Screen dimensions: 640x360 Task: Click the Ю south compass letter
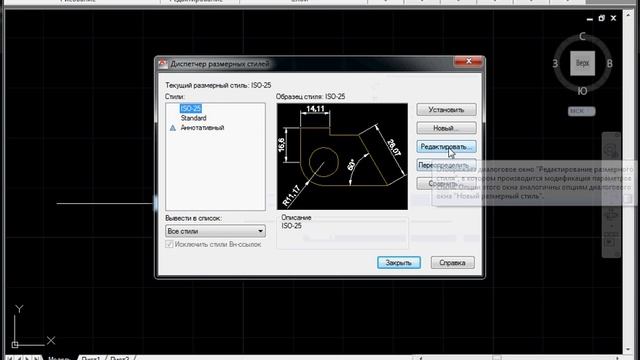[x=582, y=91]
